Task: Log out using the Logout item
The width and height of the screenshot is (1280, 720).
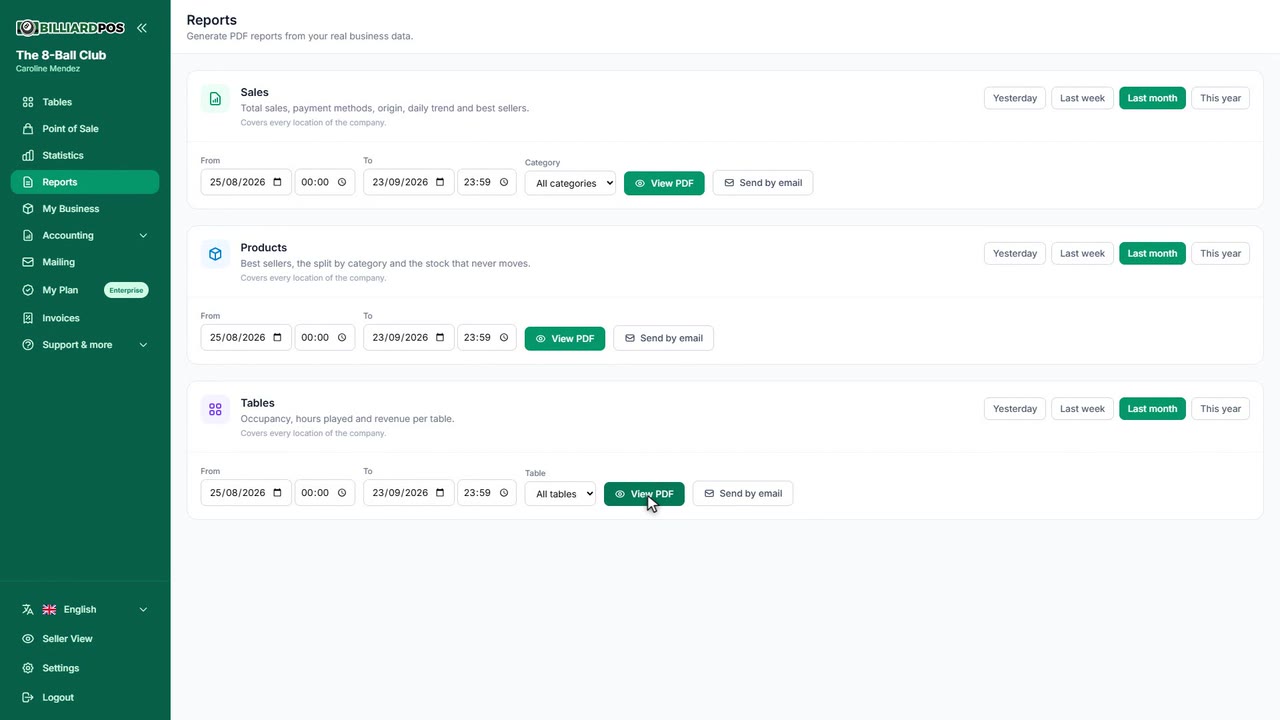Action: pos(85,697)
